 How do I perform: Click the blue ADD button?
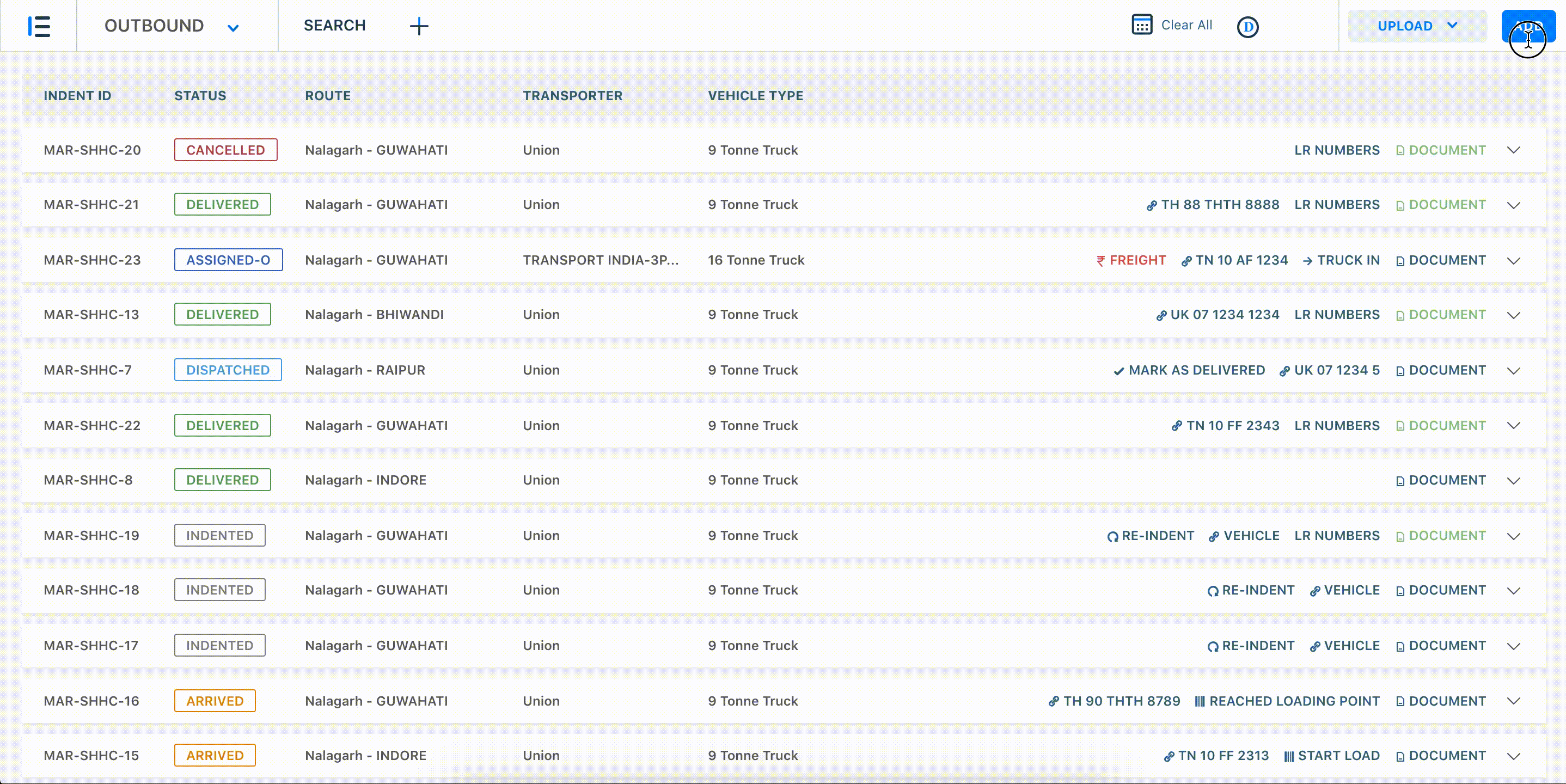pos(1527,26)
